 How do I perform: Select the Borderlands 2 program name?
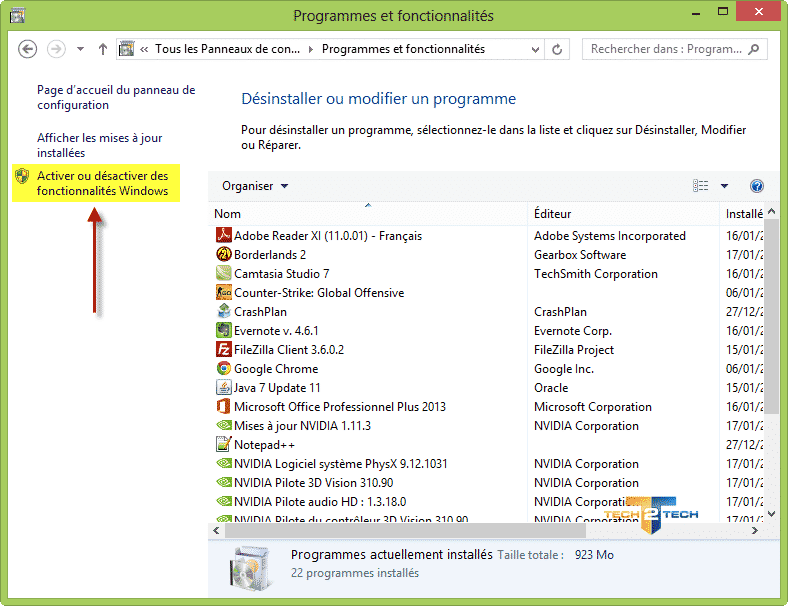(x=270, y=255)
